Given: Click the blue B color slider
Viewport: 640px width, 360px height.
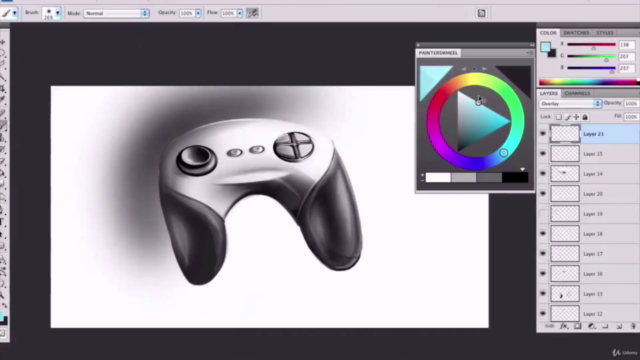Looking at the screenshot, I should 591,68.
